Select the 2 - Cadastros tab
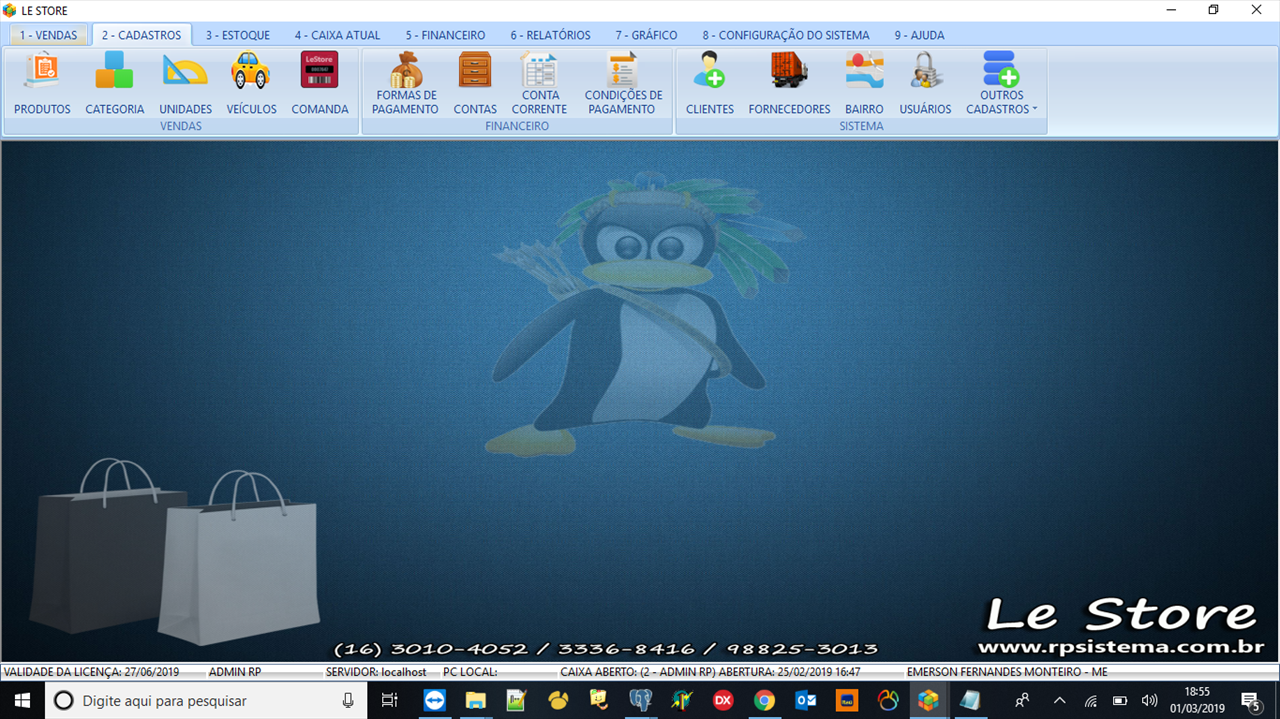This screenshot has height=719, width=1280. [142, 35]
